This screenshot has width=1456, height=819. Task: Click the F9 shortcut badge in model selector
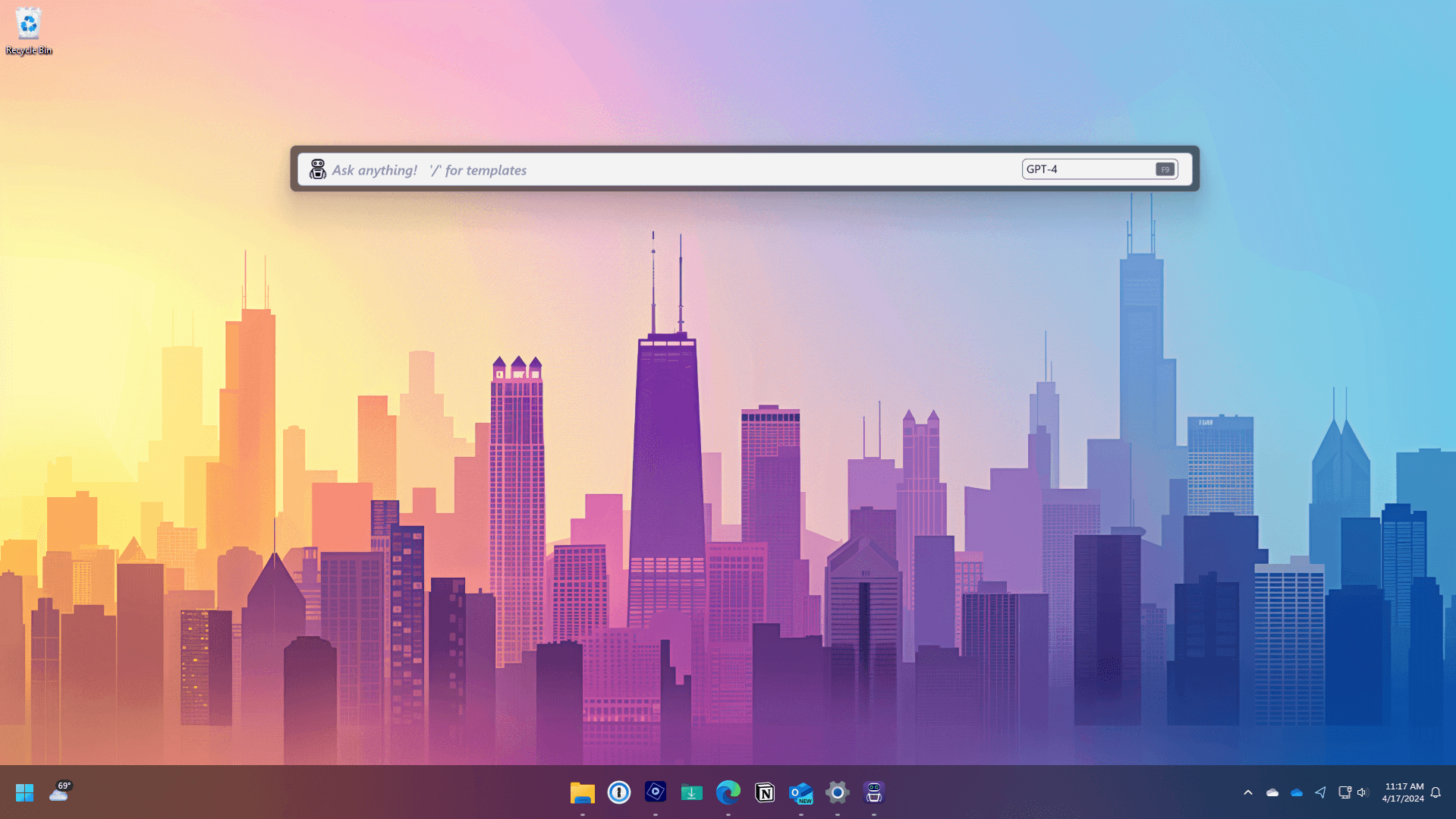[1165, 169]
